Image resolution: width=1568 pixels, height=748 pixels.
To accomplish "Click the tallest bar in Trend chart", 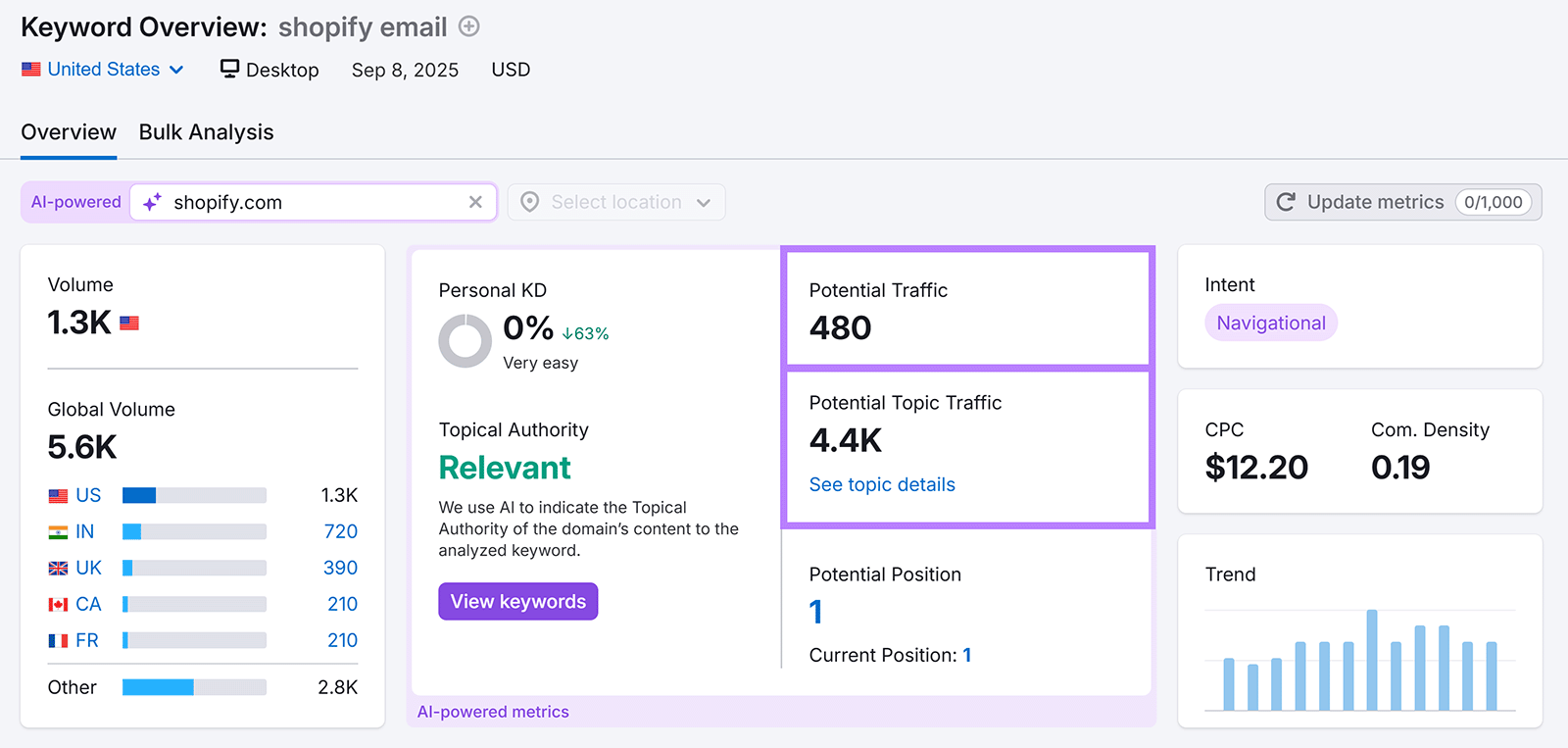I will tap(1372, 659).
